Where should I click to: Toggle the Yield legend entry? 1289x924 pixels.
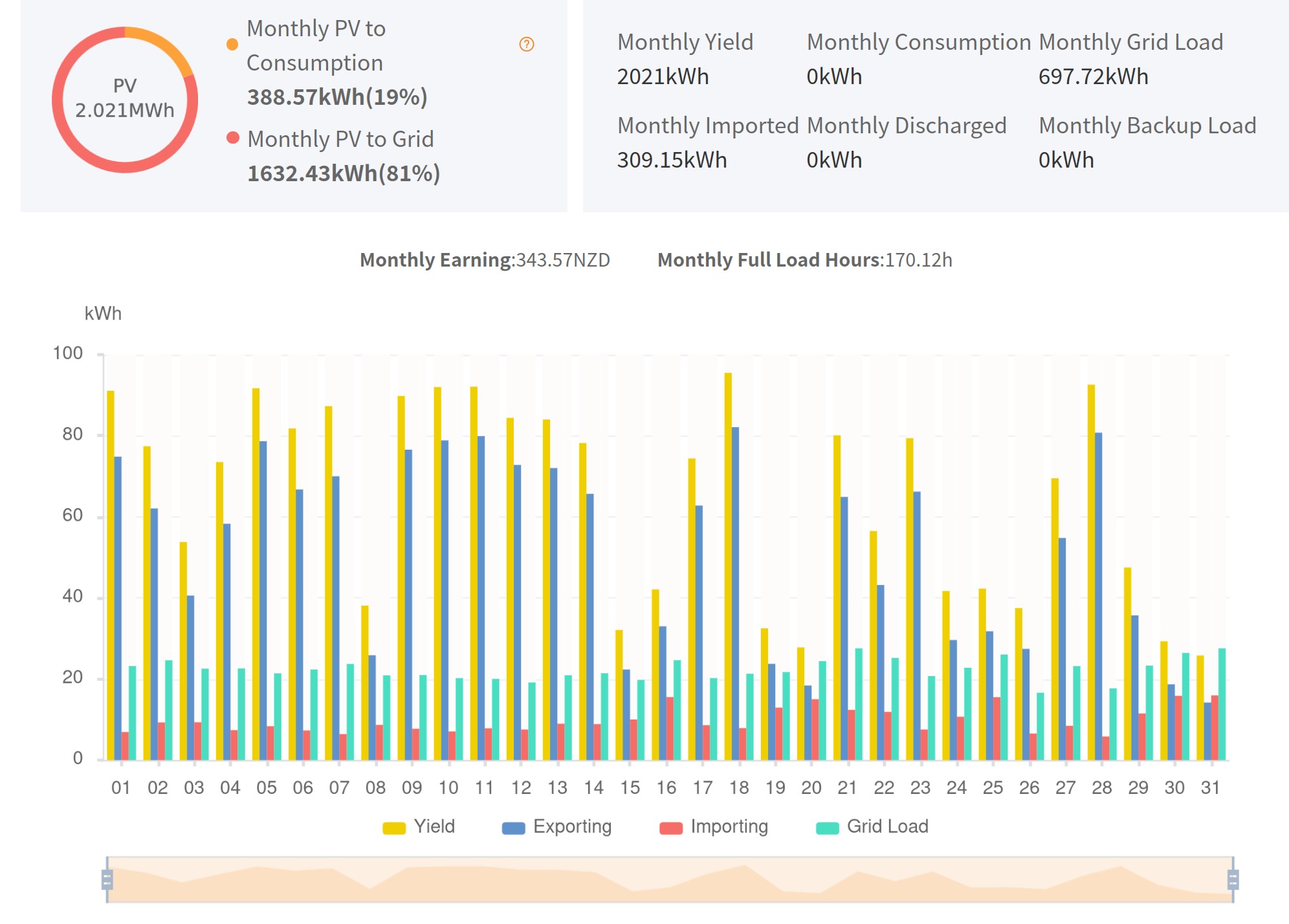pyautogui.click(x=434, y=826)
